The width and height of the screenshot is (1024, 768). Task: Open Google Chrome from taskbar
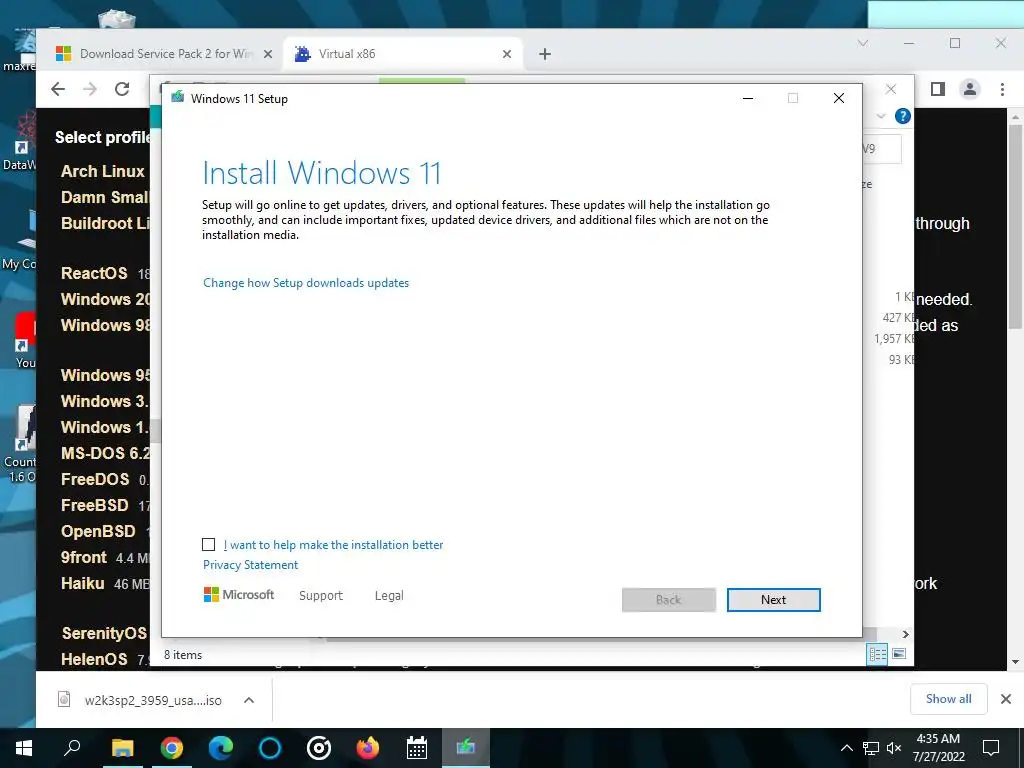172,748
